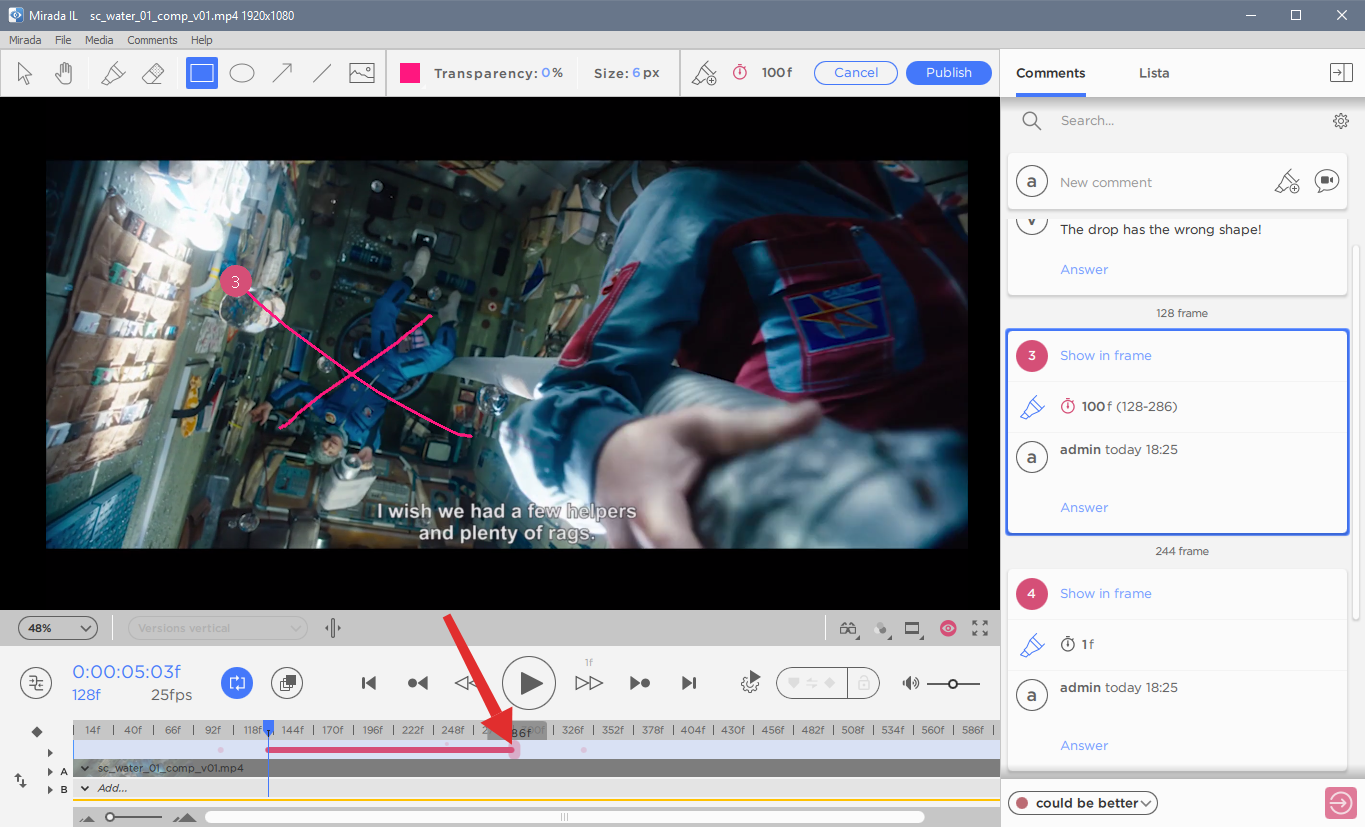
Task: Select the rectangle shape tool
Action: pos(202,73)
